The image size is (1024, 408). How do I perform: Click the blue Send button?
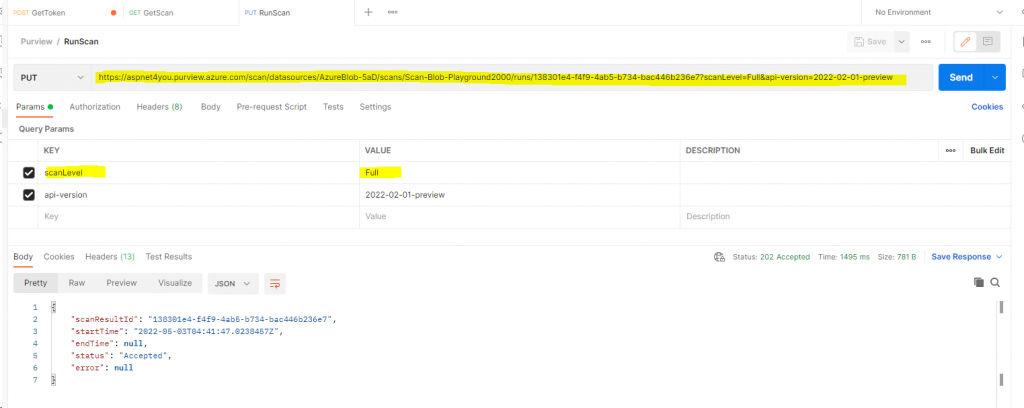pyautogui.click(x=961, y=77)
